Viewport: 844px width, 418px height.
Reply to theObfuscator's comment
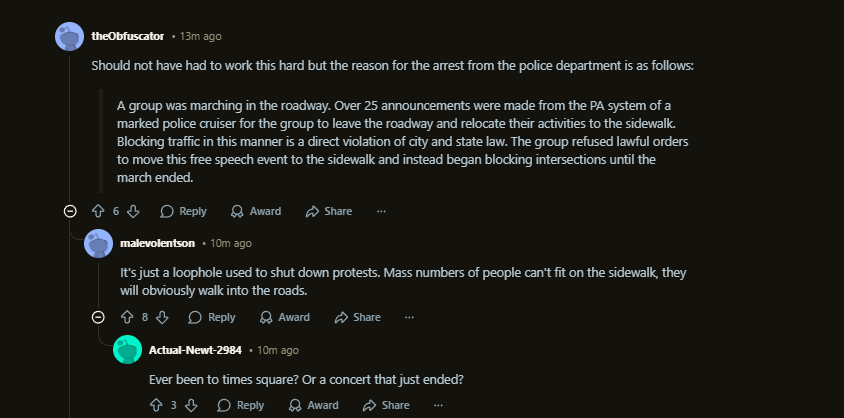click(183, 211)
